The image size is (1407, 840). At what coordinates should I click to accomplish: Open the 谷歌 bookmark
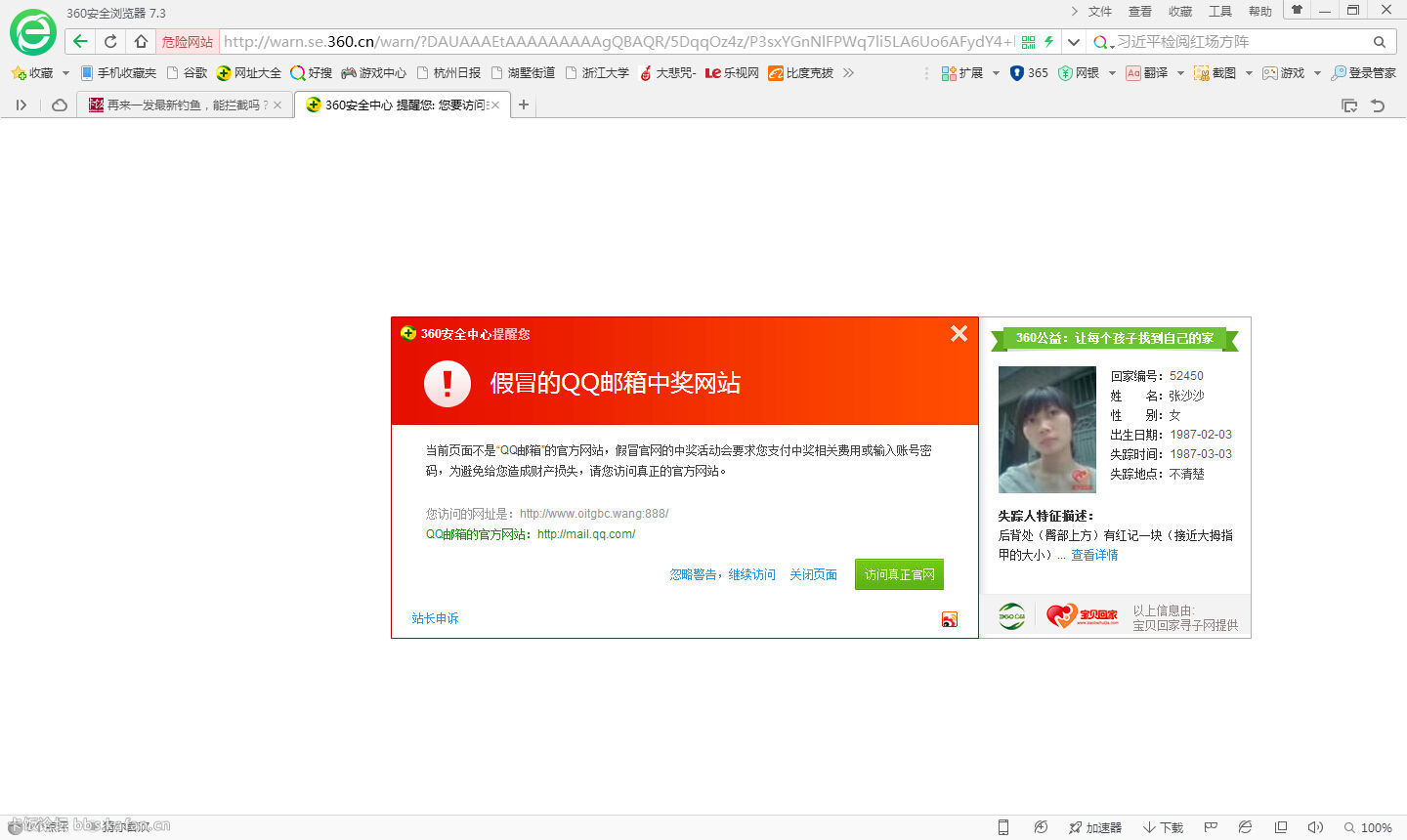188,73
